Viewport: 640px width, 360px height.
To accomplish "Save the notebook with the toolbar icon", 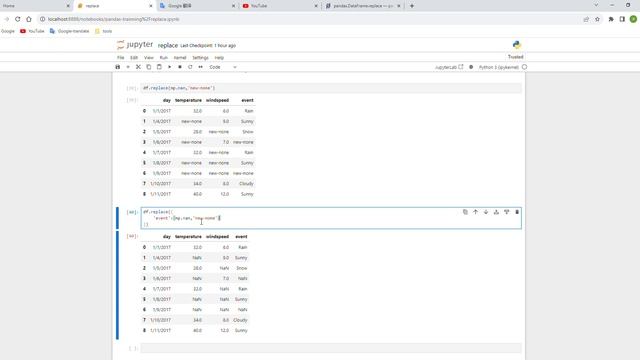I will pyautogui.click(x=118, y=67).
